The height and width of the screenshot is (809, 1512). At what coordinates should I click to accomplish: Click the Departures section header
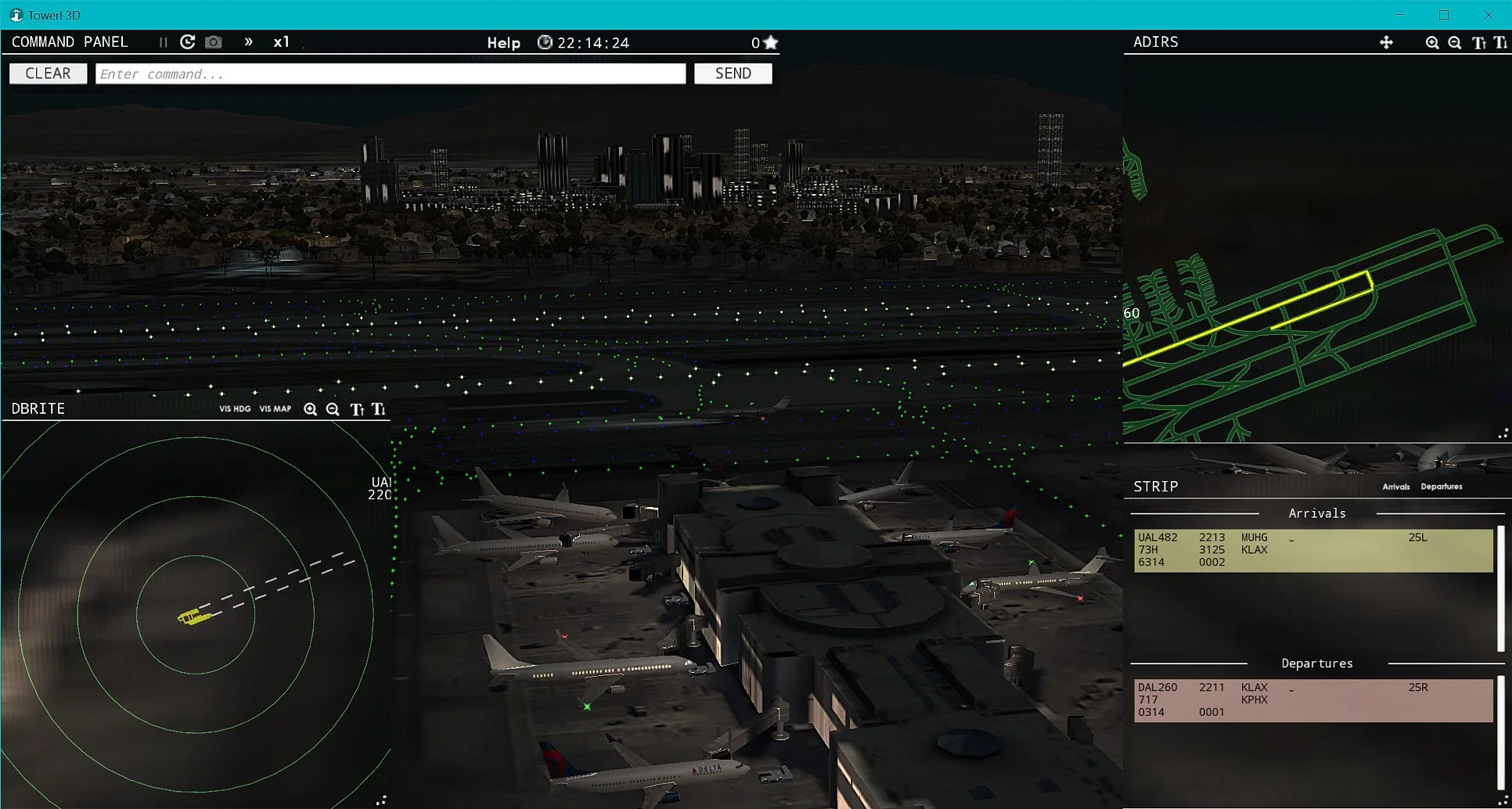coord(1317,663)
